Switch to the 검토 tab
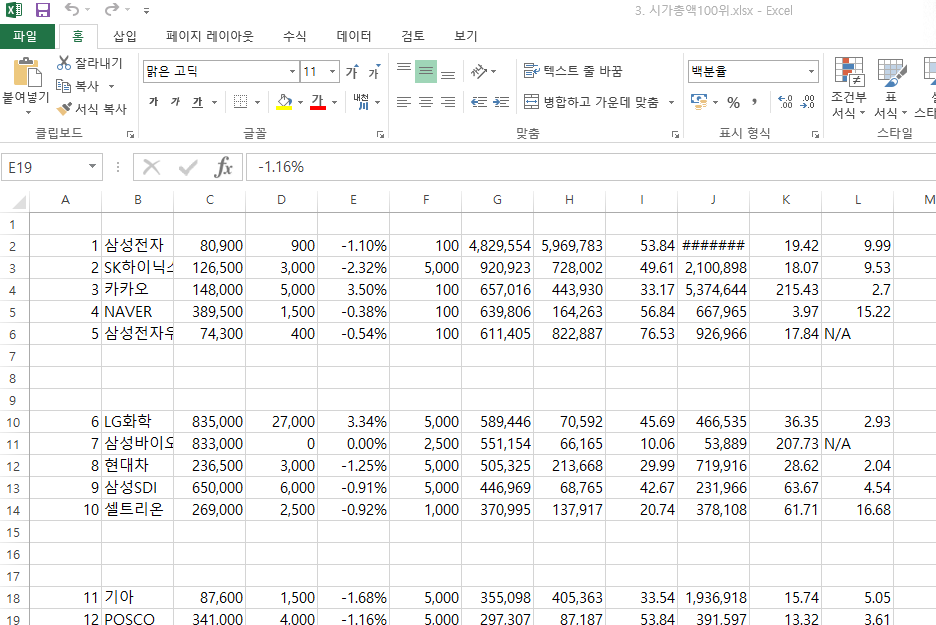The image size is (936, 625). click(412, 36)
